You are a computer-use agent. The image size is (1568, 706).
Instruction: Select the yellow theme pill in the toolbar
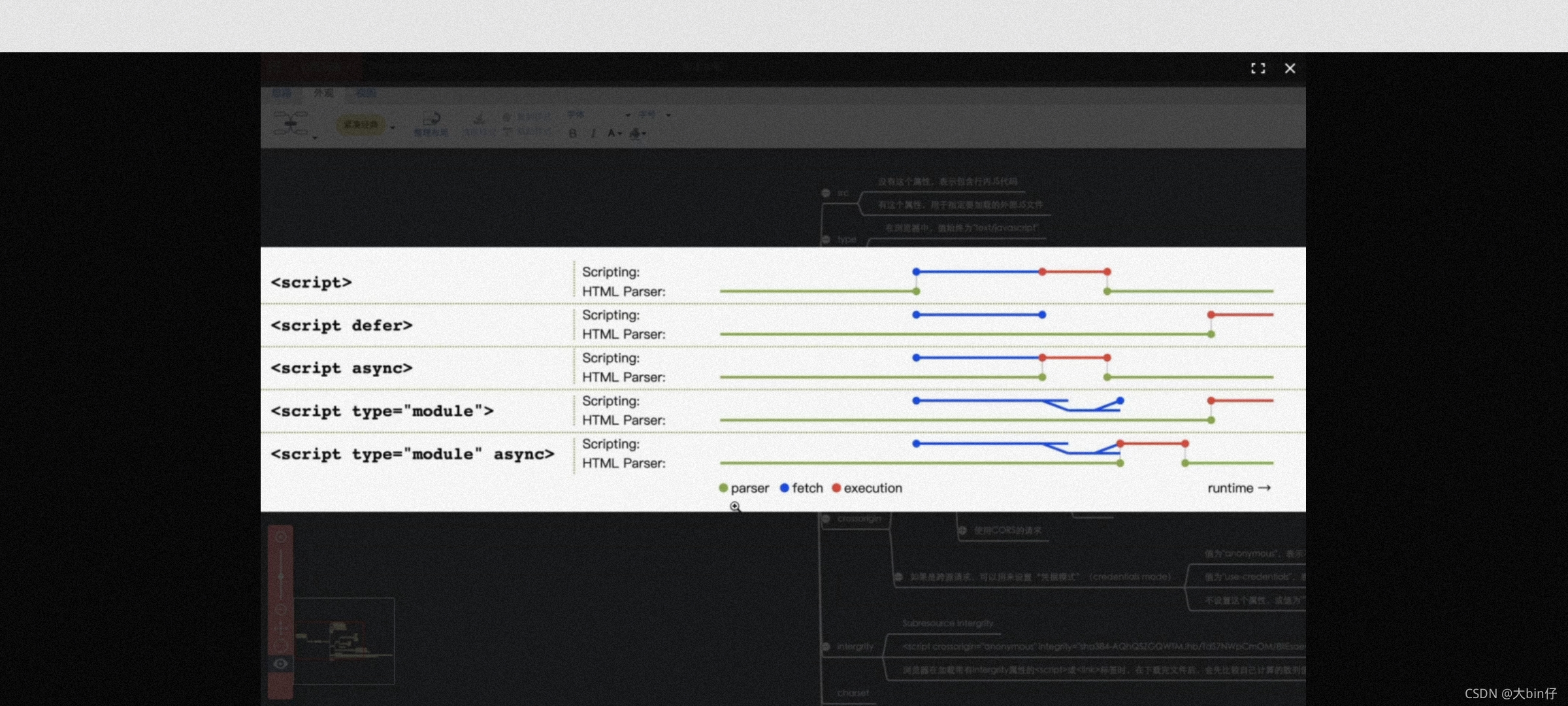pos(361,124)
